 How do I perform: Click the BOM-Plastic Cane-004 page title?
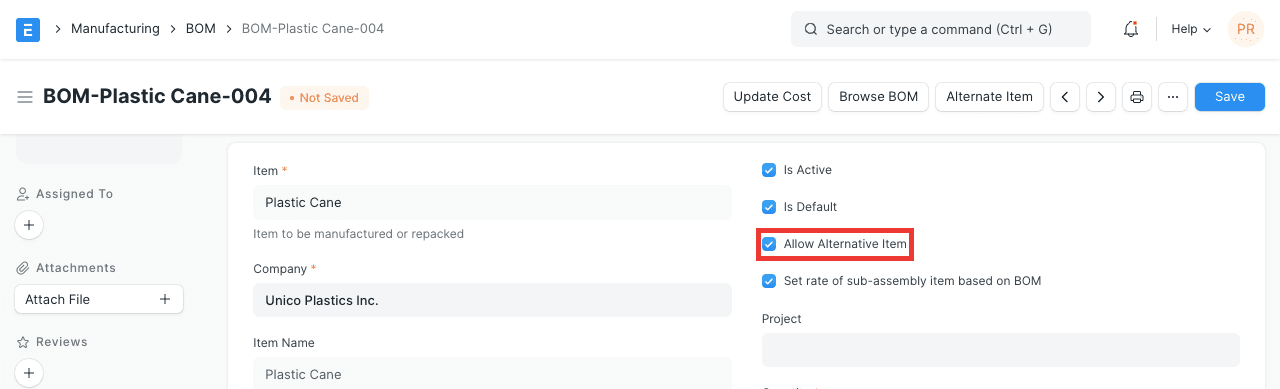[x=157, y=97]
